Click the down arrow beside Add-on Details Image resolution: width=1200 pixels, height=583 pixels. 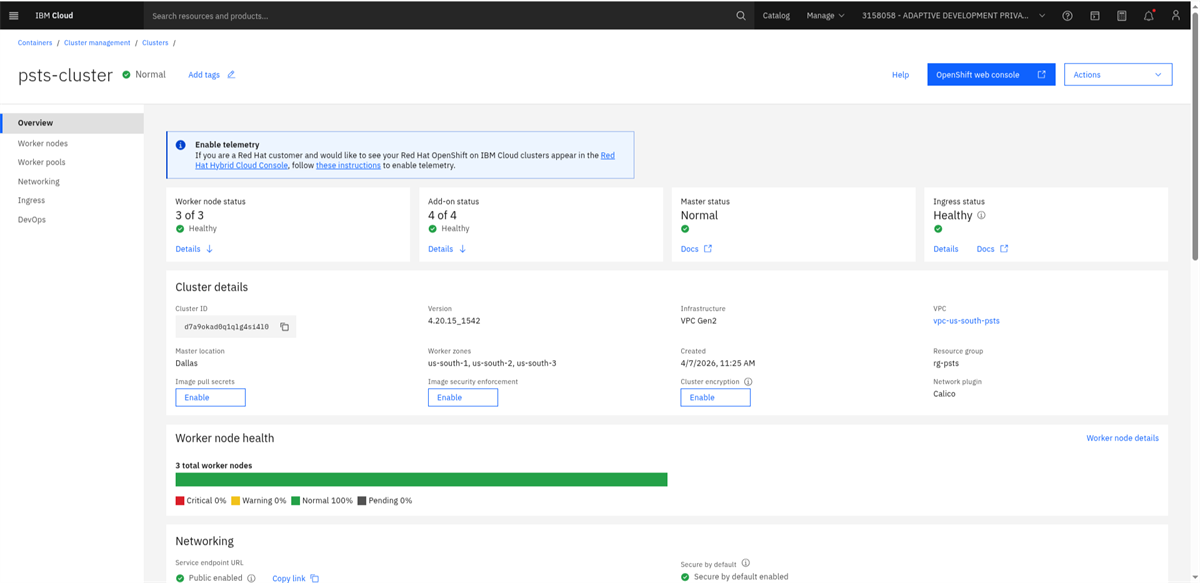(462, 249)
